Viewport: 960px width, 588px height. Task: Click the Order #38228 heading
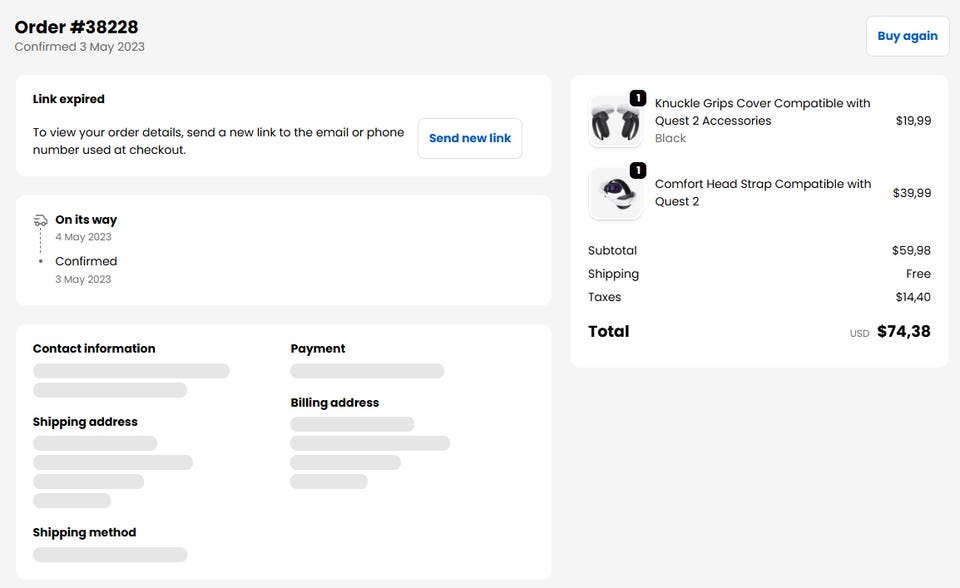click(76, 27)
